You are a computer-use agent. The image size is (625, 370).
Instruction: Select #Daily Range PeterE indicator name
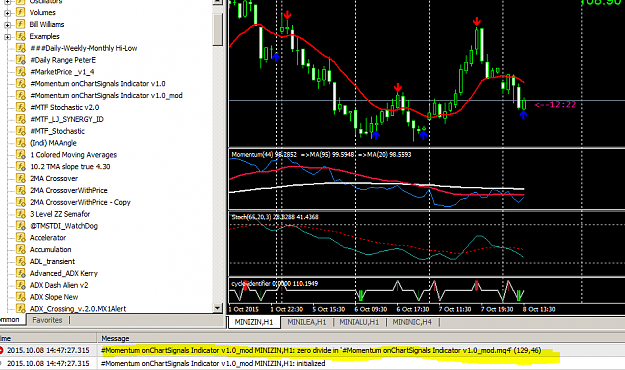pyautogui.click(x=63, y=60)
